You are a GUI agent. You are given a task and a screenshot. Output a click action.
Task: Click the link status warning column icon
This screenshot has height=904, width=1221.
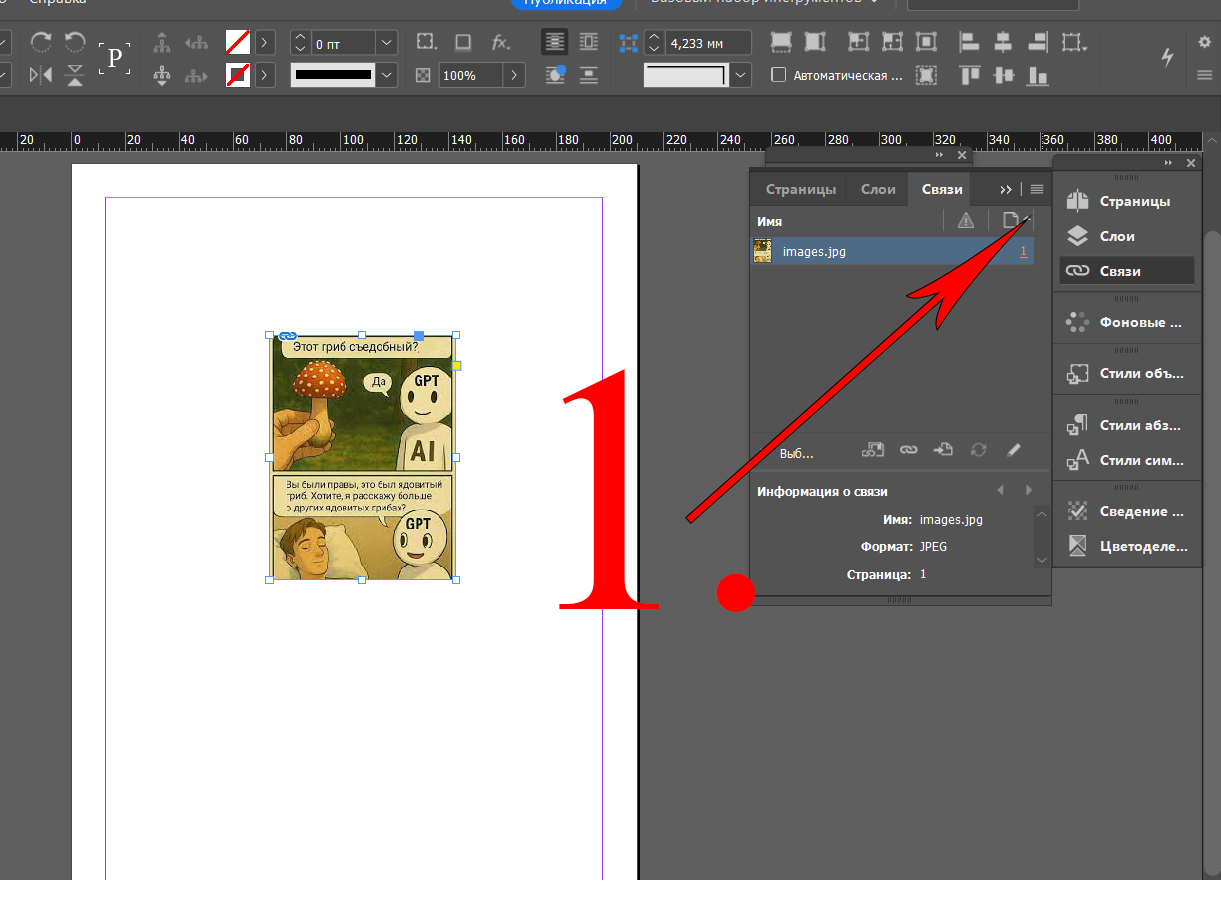(x=965, y=221)
